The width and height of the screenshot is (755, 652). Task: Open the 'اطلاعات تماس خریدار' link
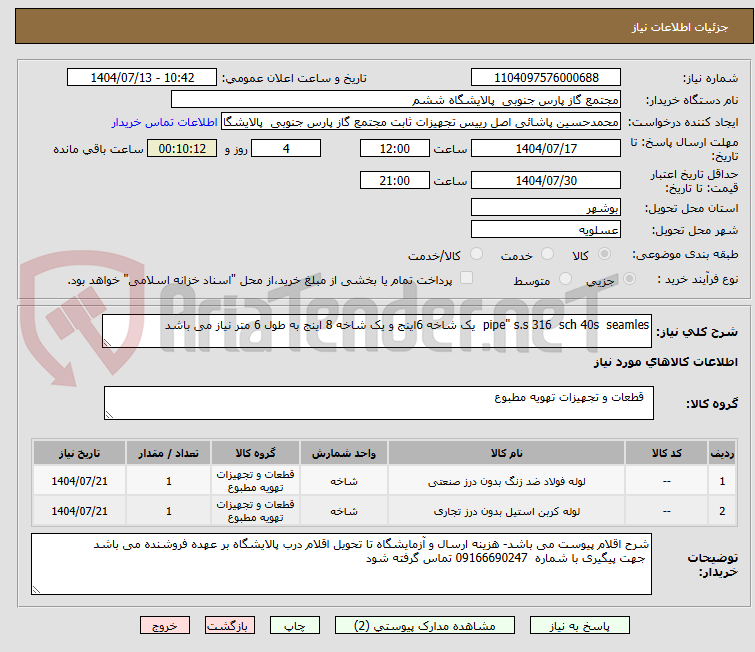coord(164,122)
